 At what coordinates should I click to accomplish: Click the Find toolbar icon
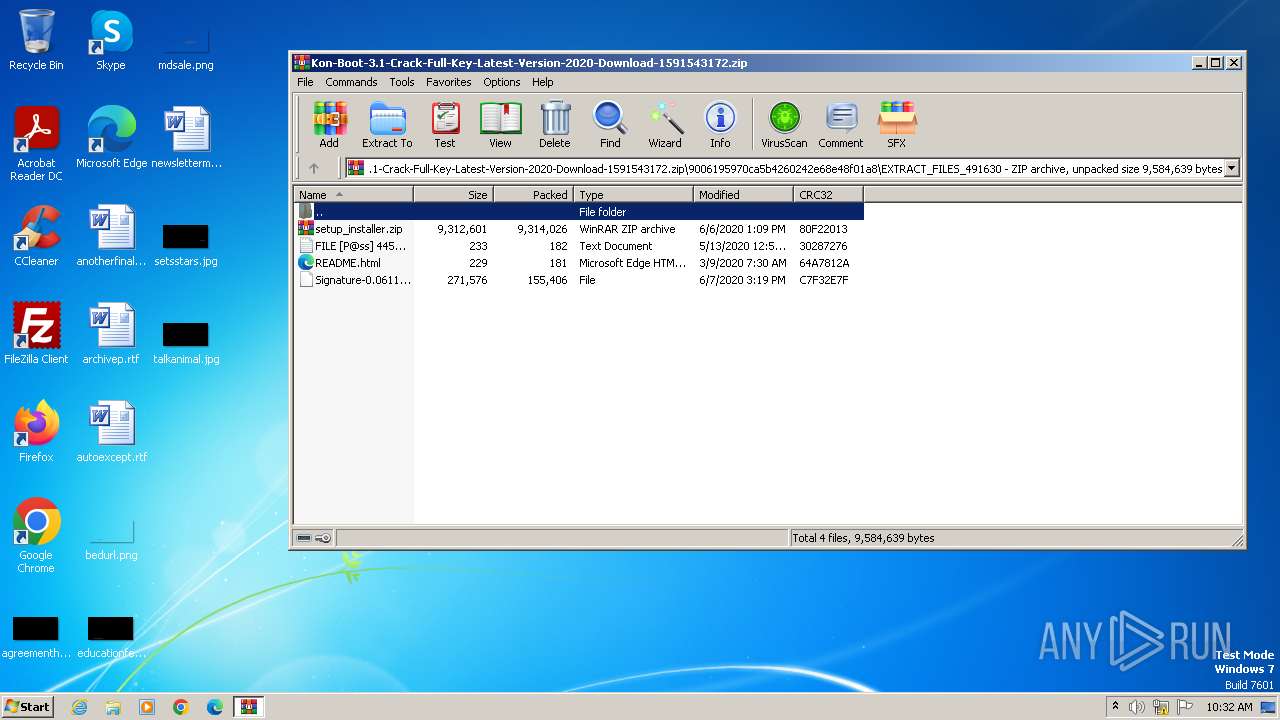click(x=610, y=125)
